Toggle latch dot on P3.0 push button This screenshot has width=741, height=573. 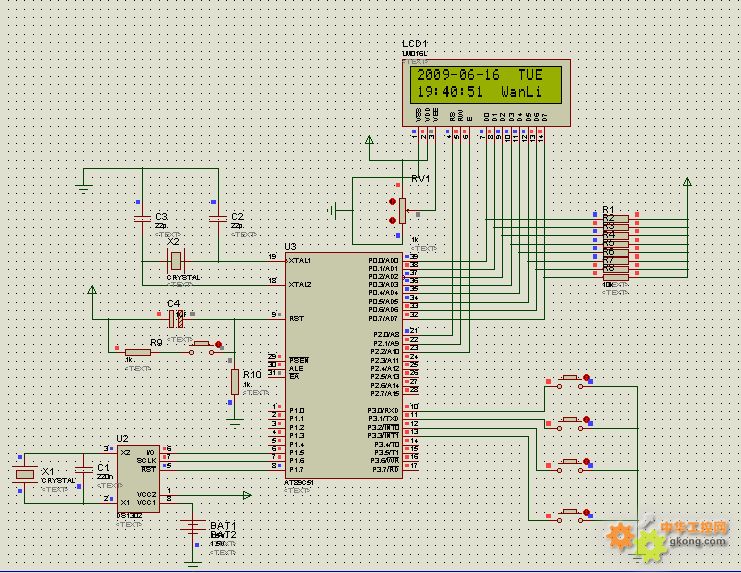586,377
